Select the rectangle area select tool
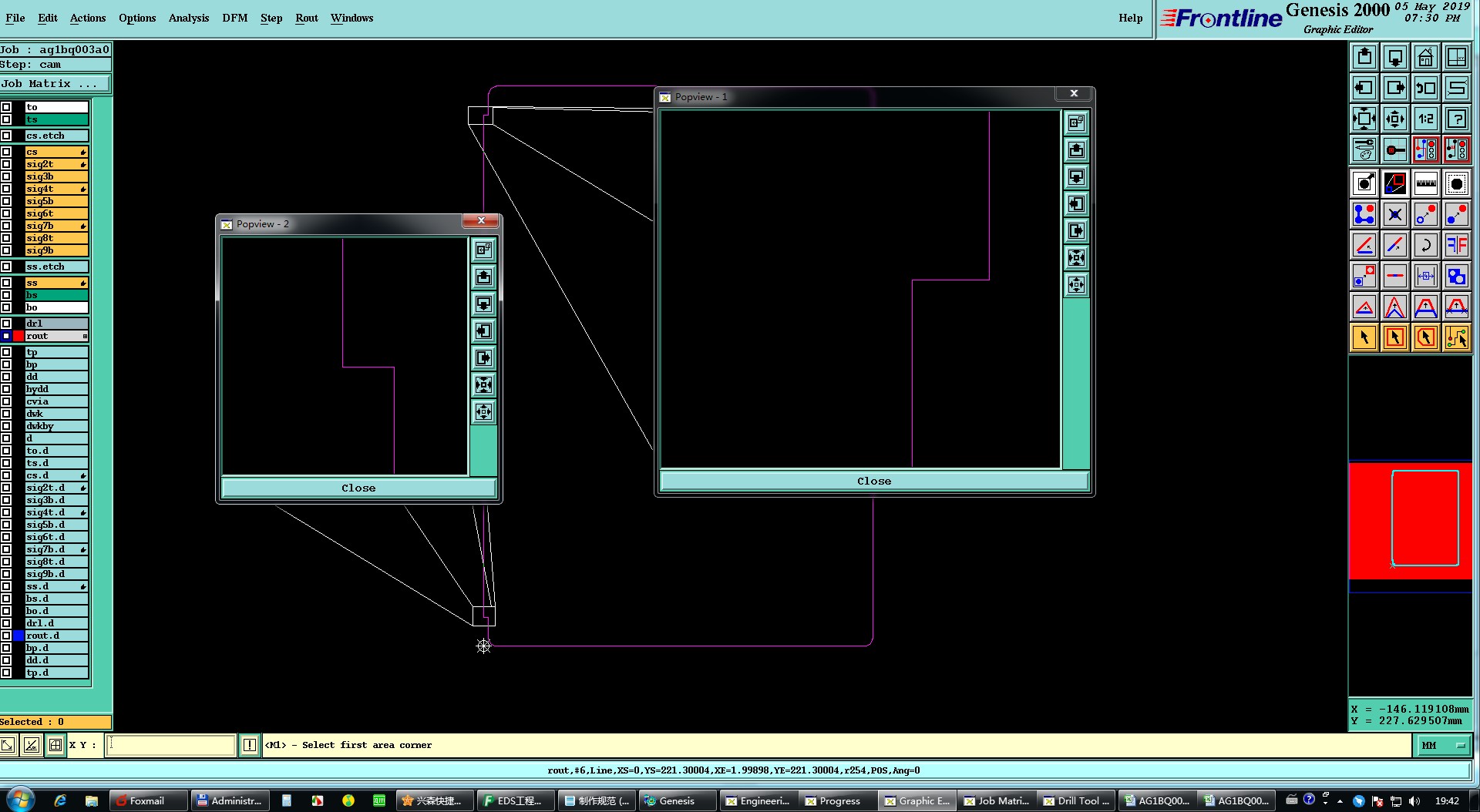Image resolution: width=1480 pixels, height=812 pixels. [1395, 337]
